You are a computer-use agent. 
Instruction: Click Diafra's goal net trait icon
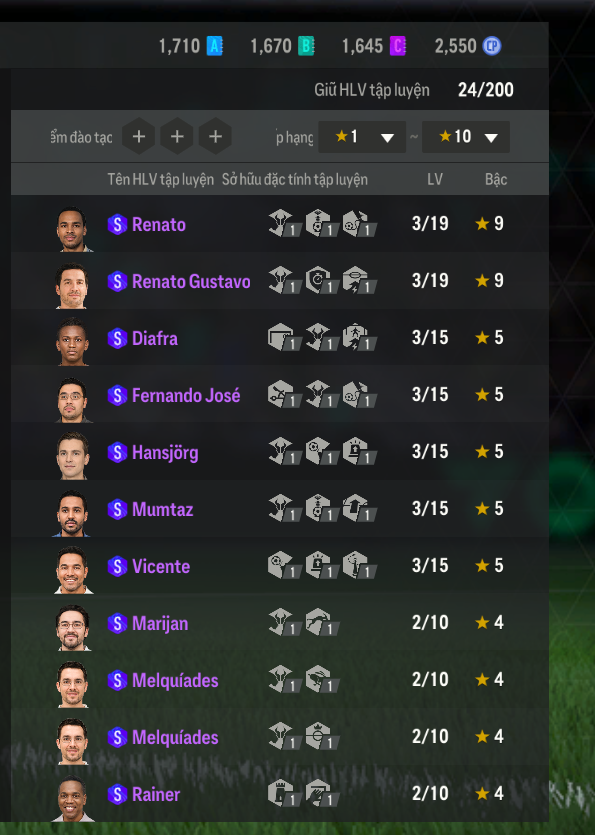(x=284, y=337)
